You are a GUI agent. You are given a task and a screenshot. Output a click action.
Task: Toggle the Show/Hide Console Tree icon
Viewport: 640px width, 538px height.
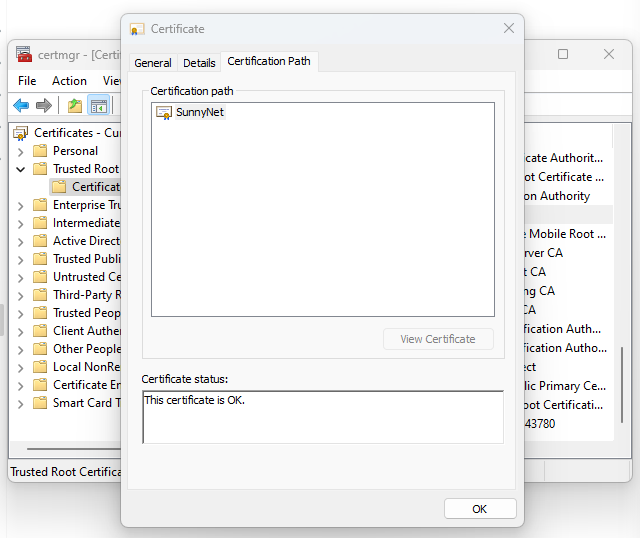[98, 105]
